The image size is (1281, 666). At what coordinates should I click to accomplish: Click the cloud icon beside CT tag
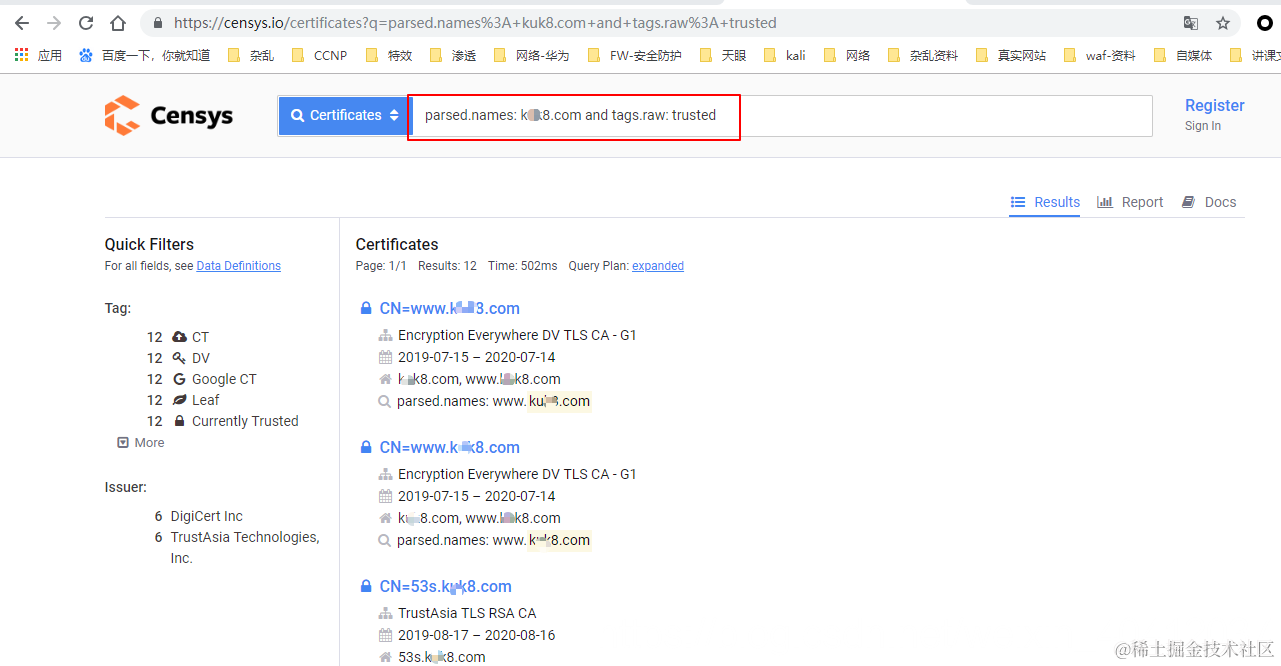[179, 337]
